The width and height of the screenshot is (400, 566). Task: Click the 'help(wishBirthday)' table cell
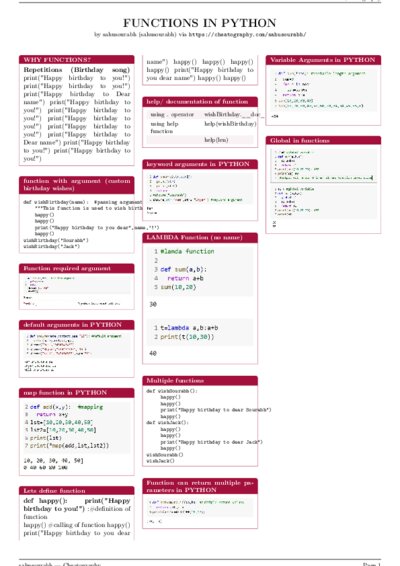pos(230,124)
